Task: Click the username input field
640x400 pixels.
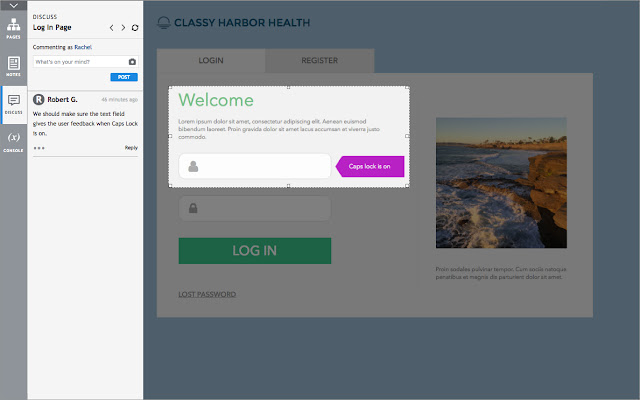Action: (x=255, y=166)
